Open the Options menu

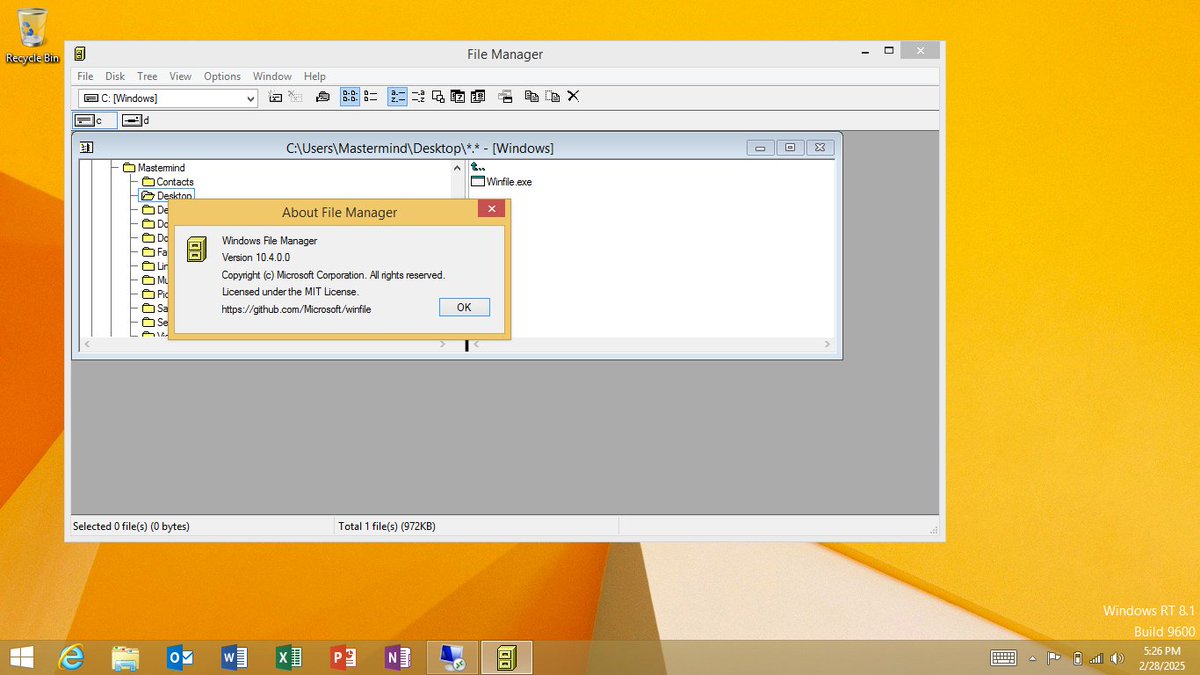coord(222,76)
